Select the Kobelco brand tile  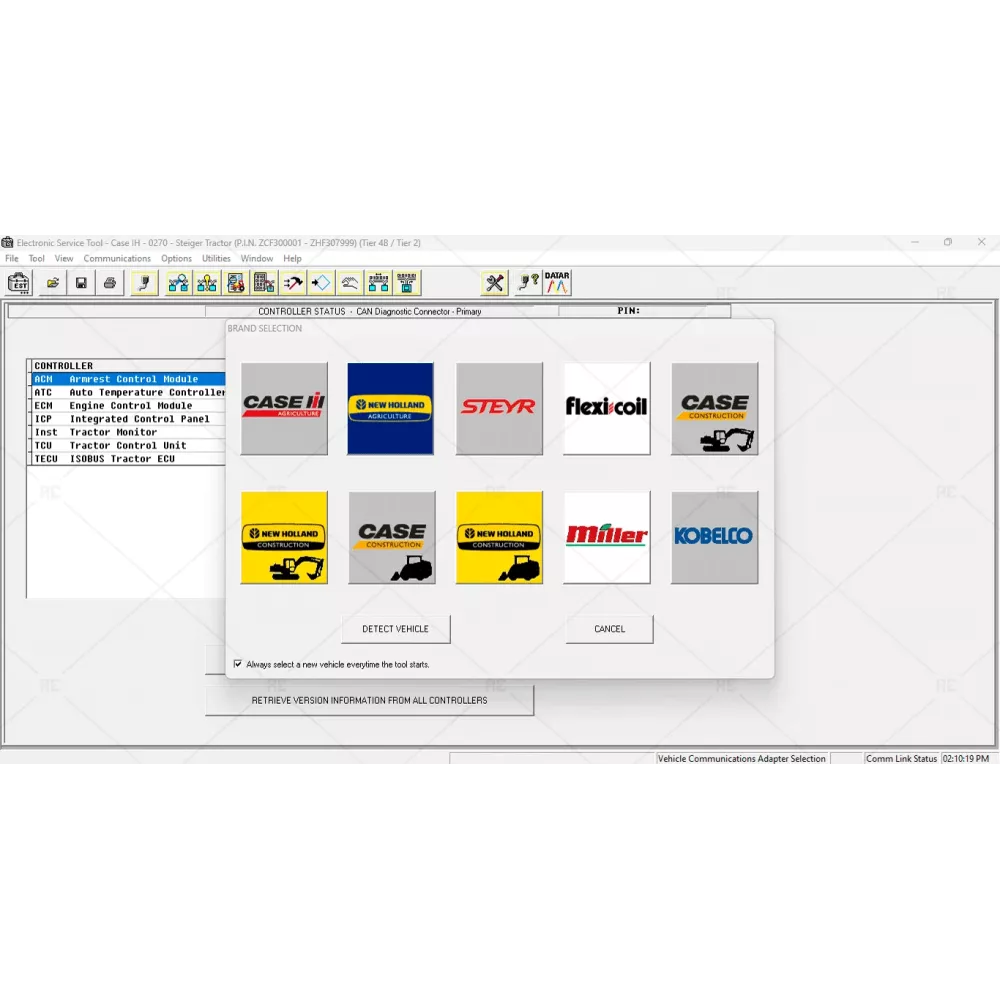[x=714, y=537]
